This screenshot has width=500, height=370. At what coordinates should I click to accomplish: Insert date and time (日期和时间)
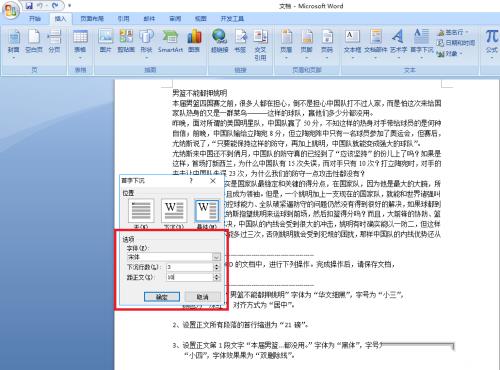[456, 43]
